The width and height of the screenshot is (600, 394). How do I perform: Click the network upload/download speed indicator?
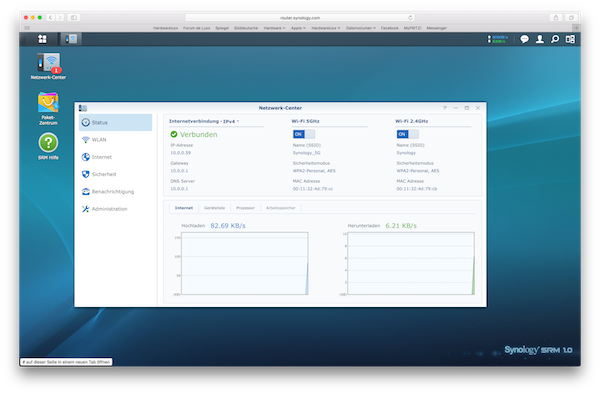pyautogui.click(x=497, y=39)
